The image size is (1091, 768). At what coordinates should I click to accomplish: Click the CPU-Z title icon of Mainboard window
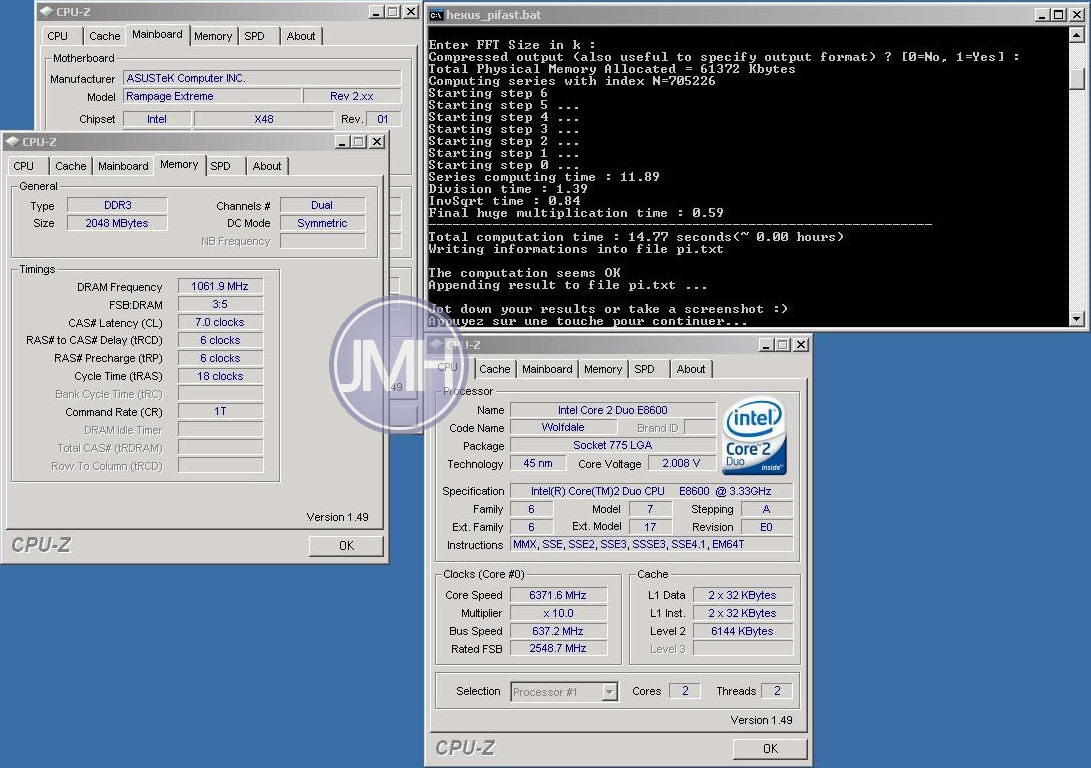47,12
